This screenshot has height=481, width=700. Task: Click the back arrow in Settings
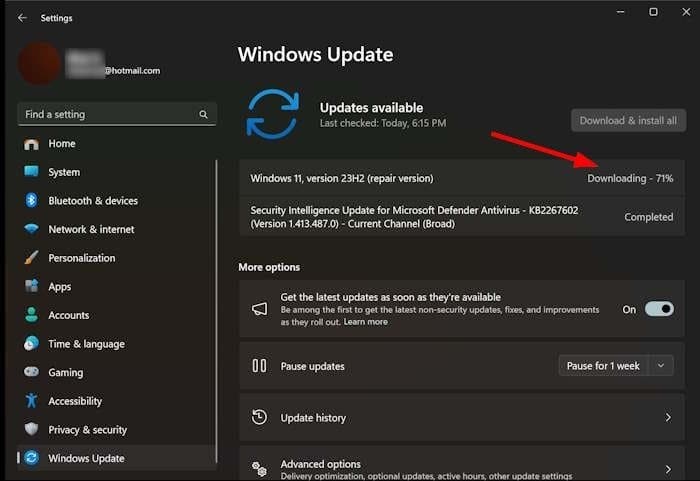tap(22, 18)
